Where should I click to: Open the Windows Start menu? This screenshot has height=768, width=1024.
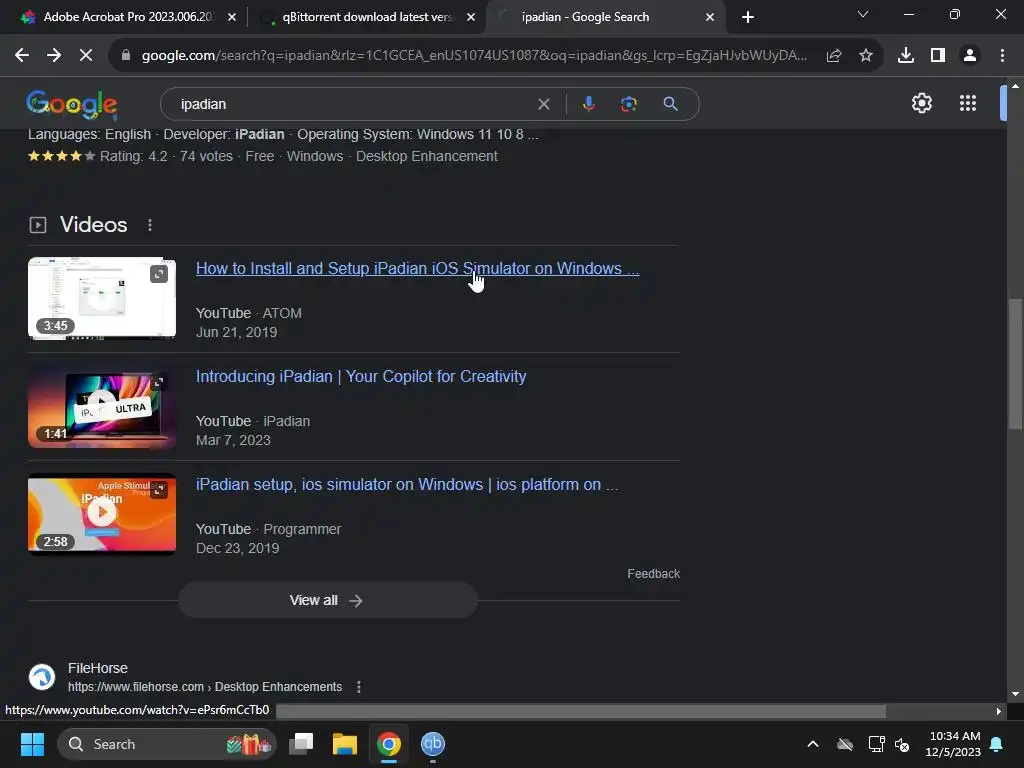coord(32,744)
